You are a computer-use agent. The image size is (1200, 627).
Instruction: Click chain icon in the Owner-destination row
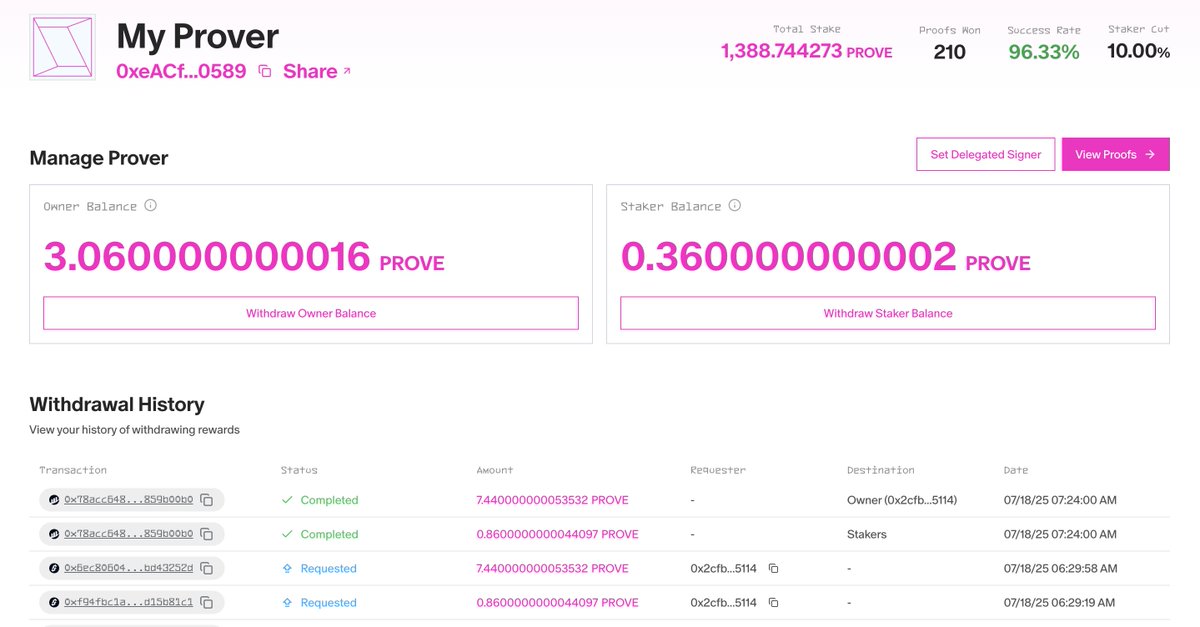53,500
